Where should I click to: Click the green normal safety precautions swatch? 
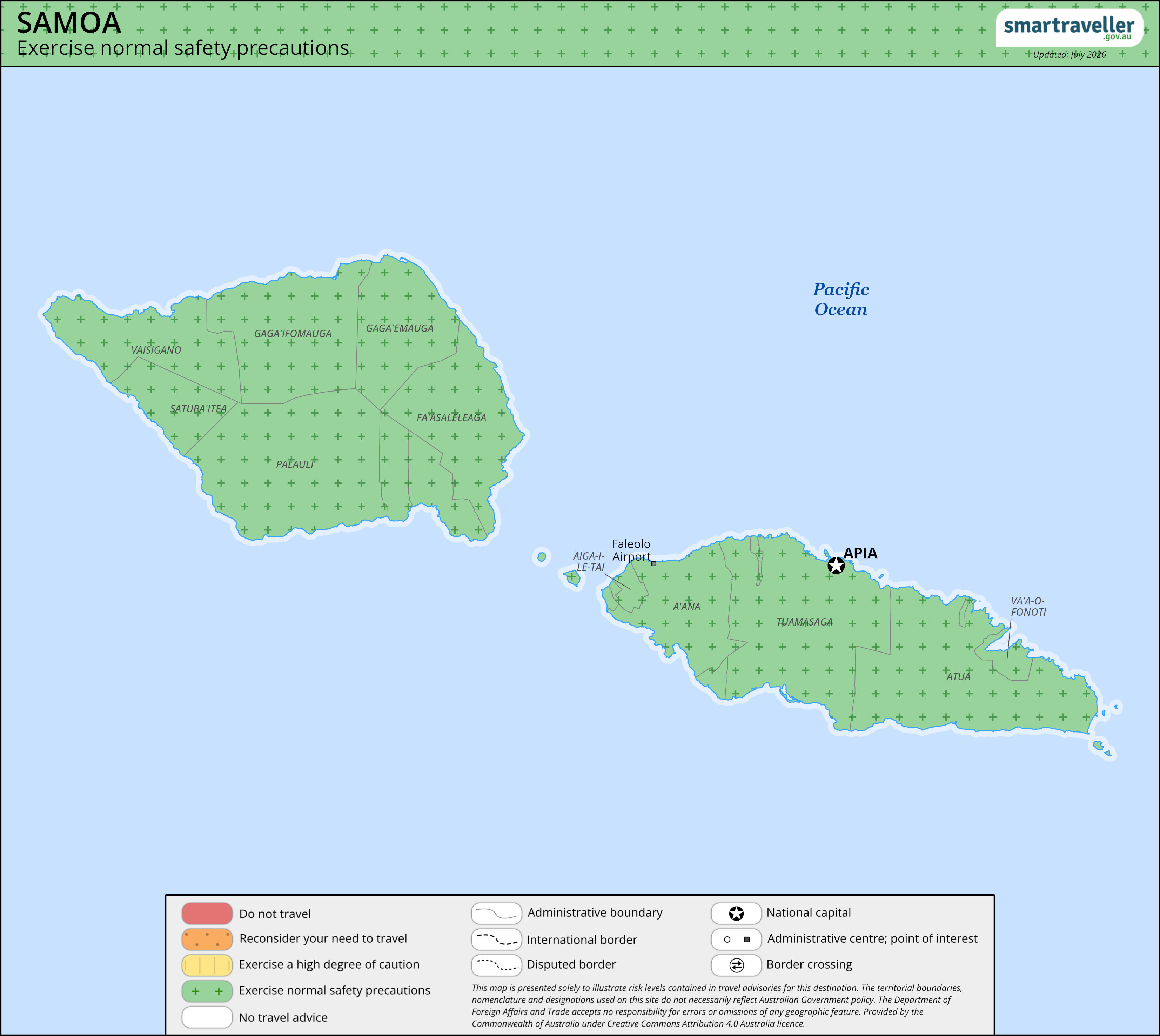[207, 991]
